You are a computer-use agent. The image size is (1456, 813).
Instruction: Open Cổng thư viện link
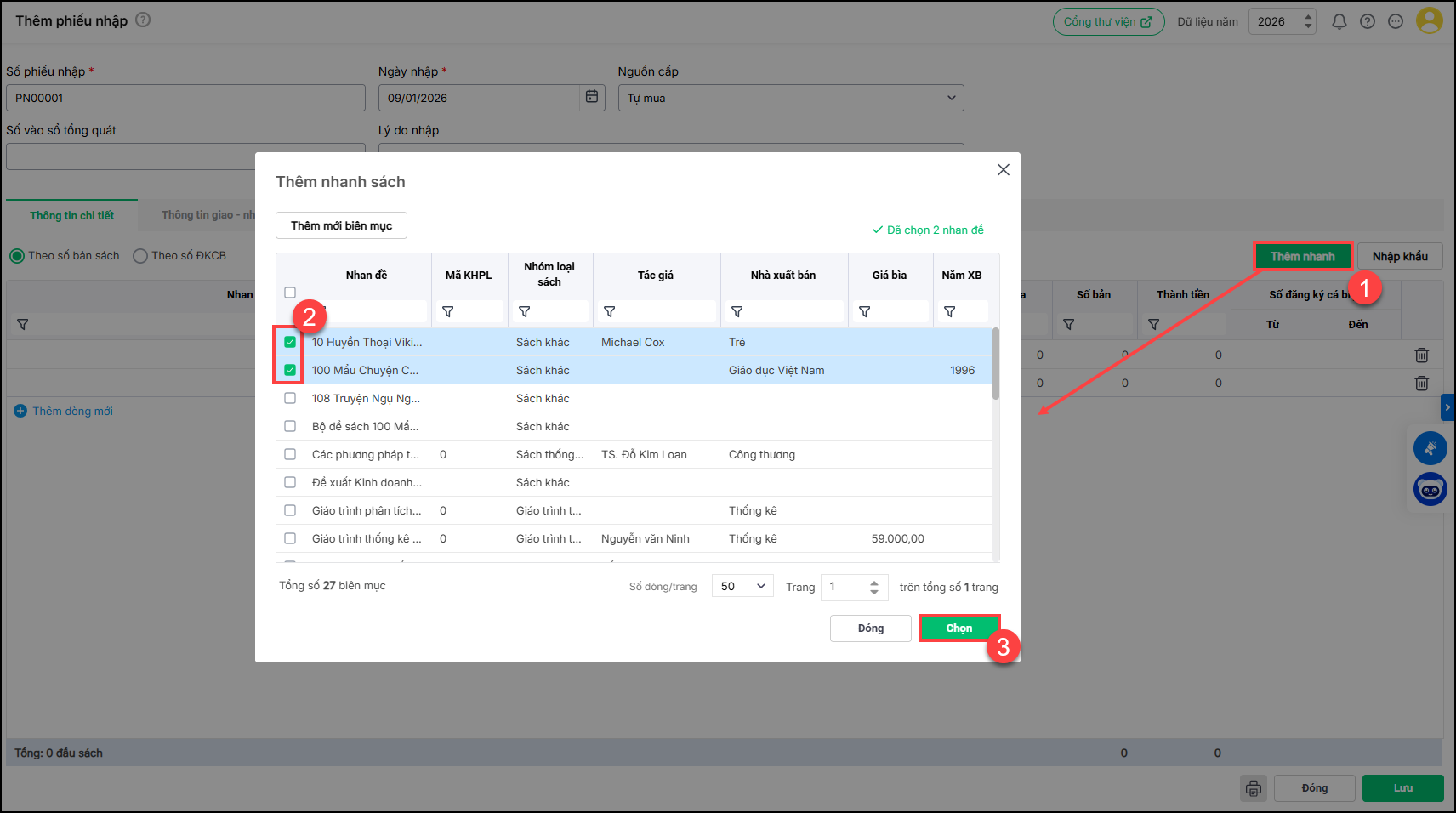(1107, 21)
